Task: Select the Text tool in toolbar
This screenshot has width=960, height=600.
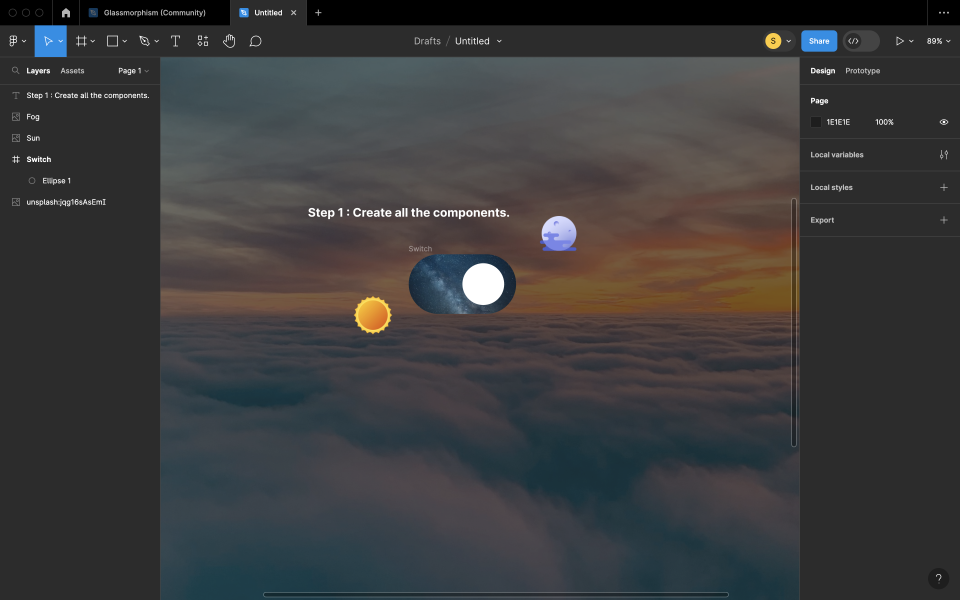Action: point(175,41)
